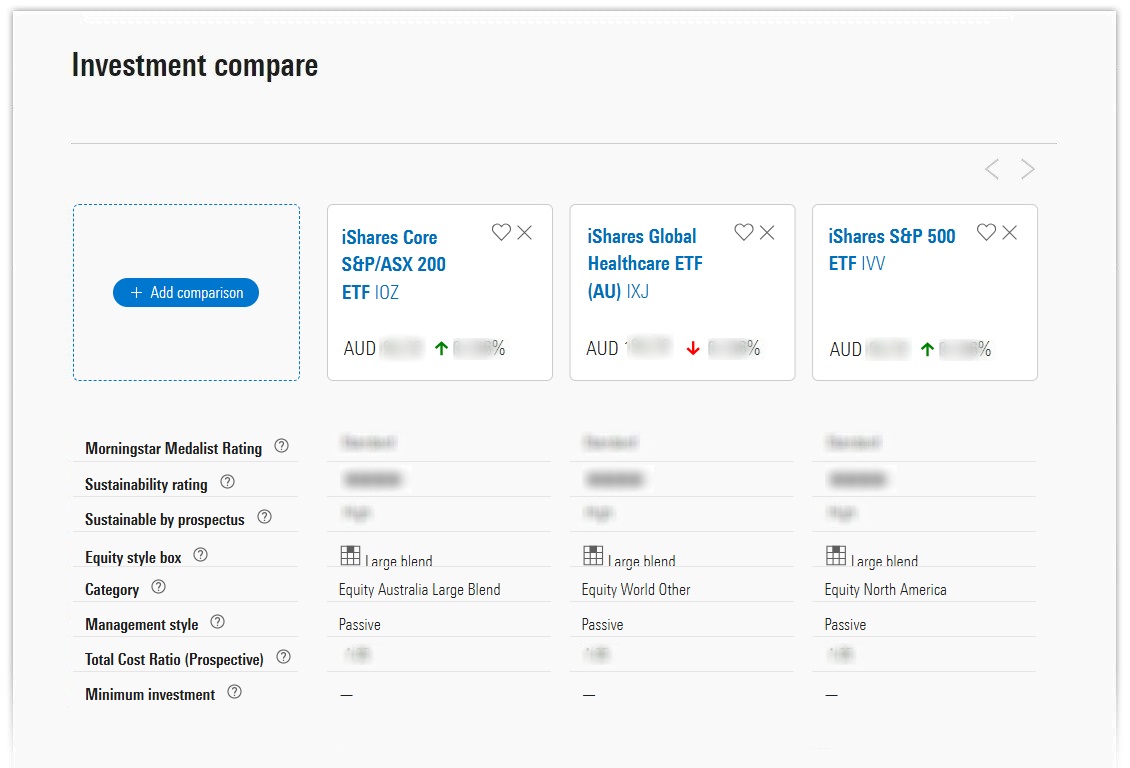Screen dimensions: 1130x768
Task: Open iShares Global Healthcare ETF (AU) link
Action: (x=645, y=264)
